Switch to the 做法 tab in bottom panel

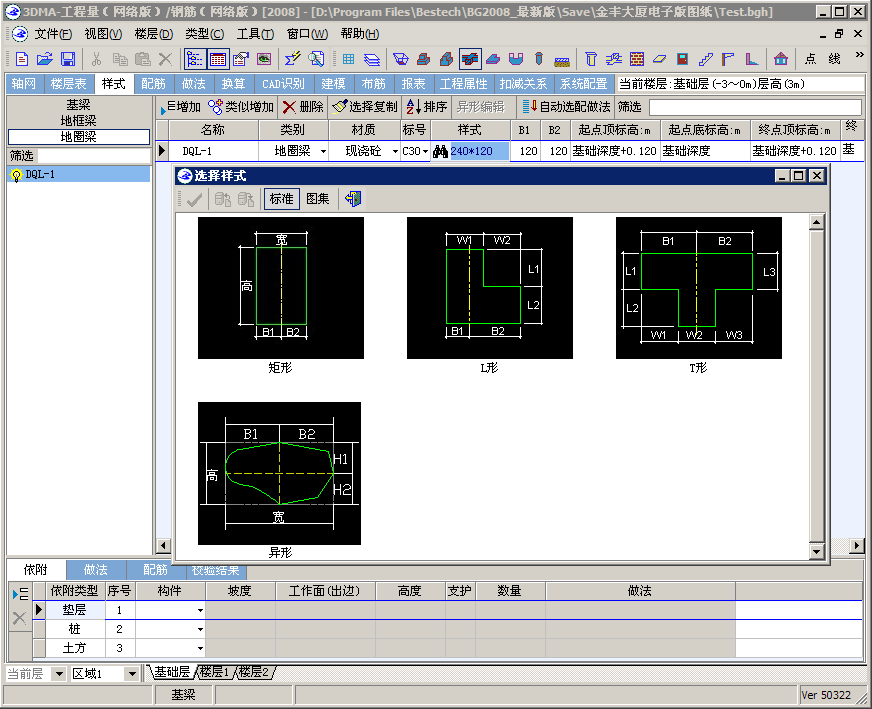click(x=96, y=570)
